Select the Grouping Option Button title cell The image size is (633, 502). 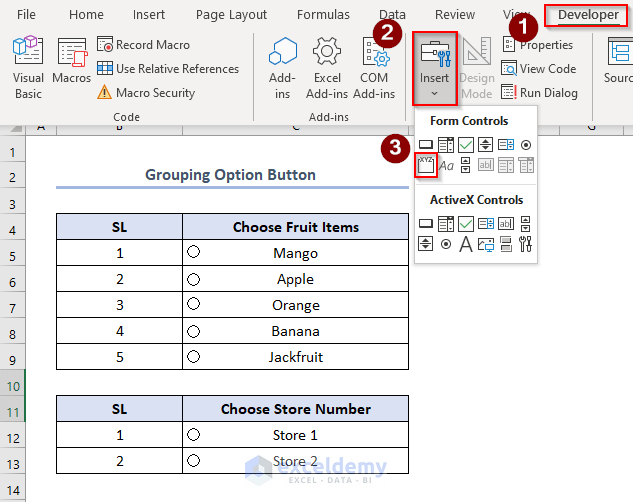(230, 175)
